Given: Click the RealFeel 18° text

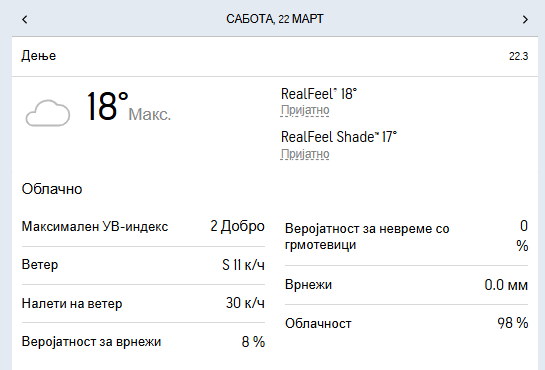Looking at the screenshot, I should coord(319,94).
